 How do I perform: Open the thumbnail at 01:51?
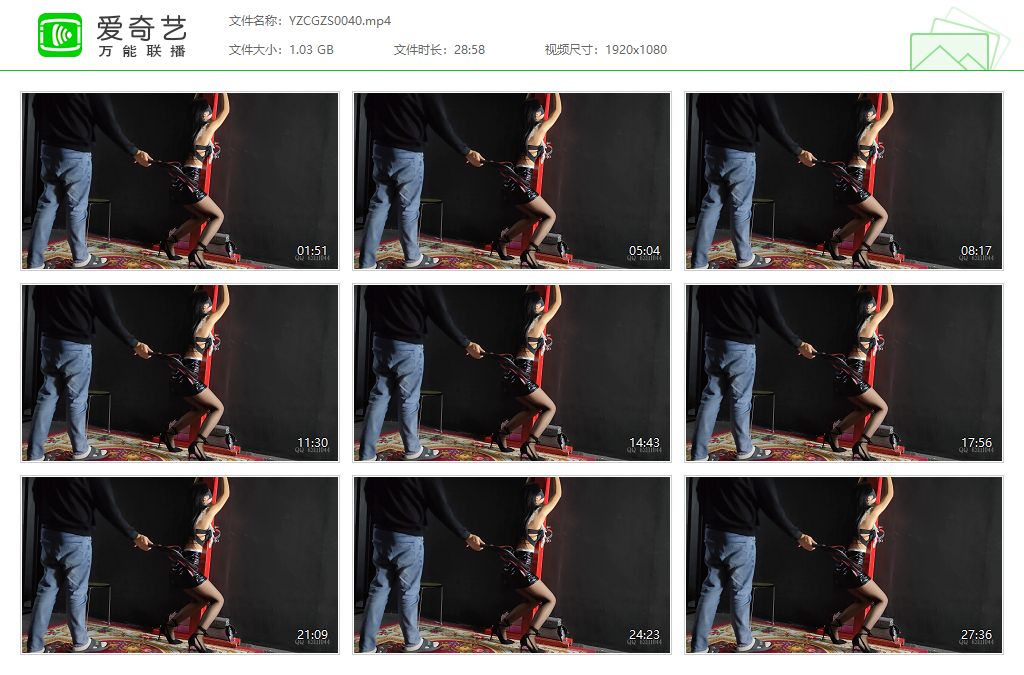pyautogui.click(x=180, y=181)
